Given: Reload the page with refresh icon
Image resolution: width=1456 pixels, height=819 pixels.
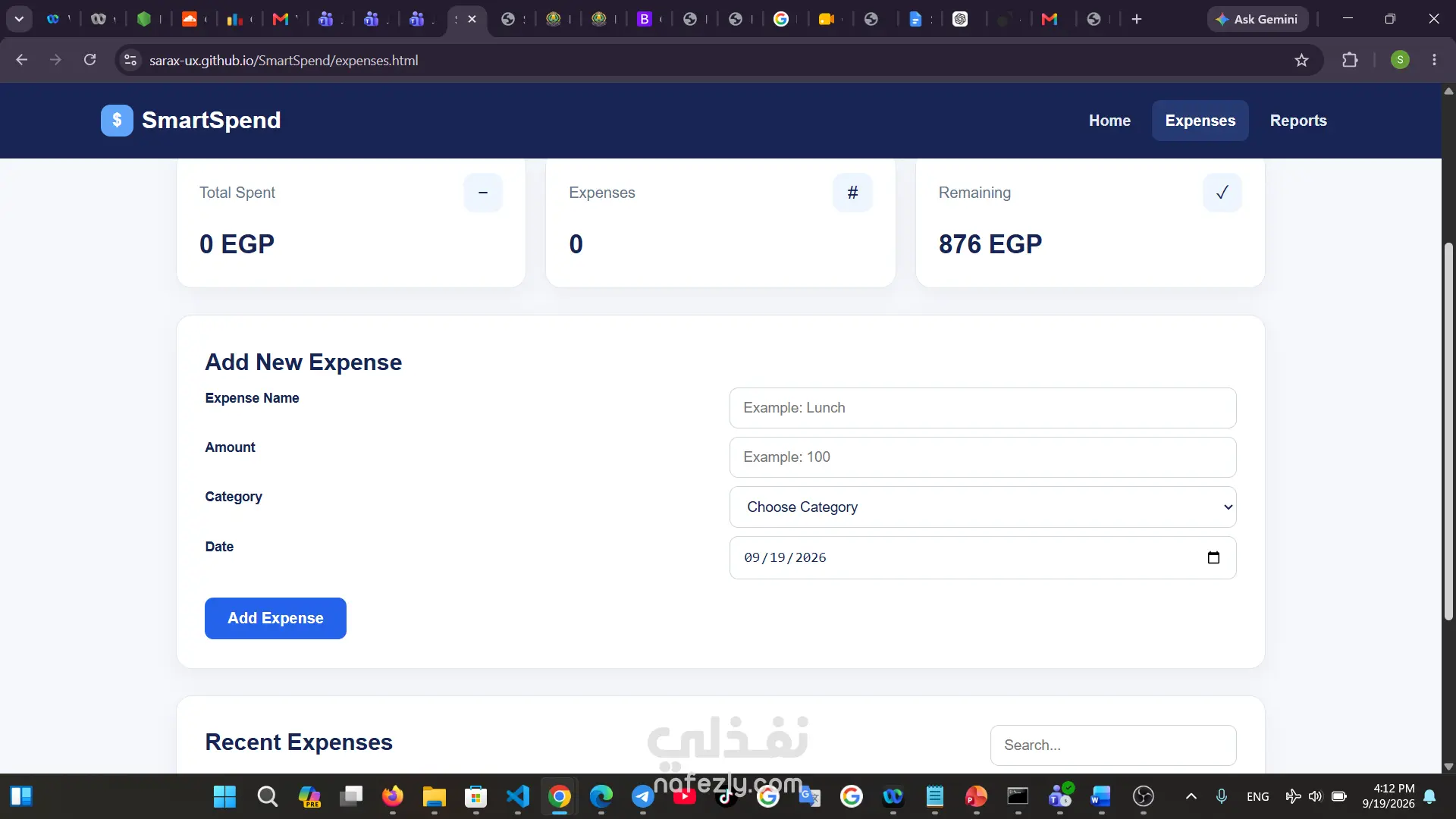Looking at the screenshot, I should 89,60.
